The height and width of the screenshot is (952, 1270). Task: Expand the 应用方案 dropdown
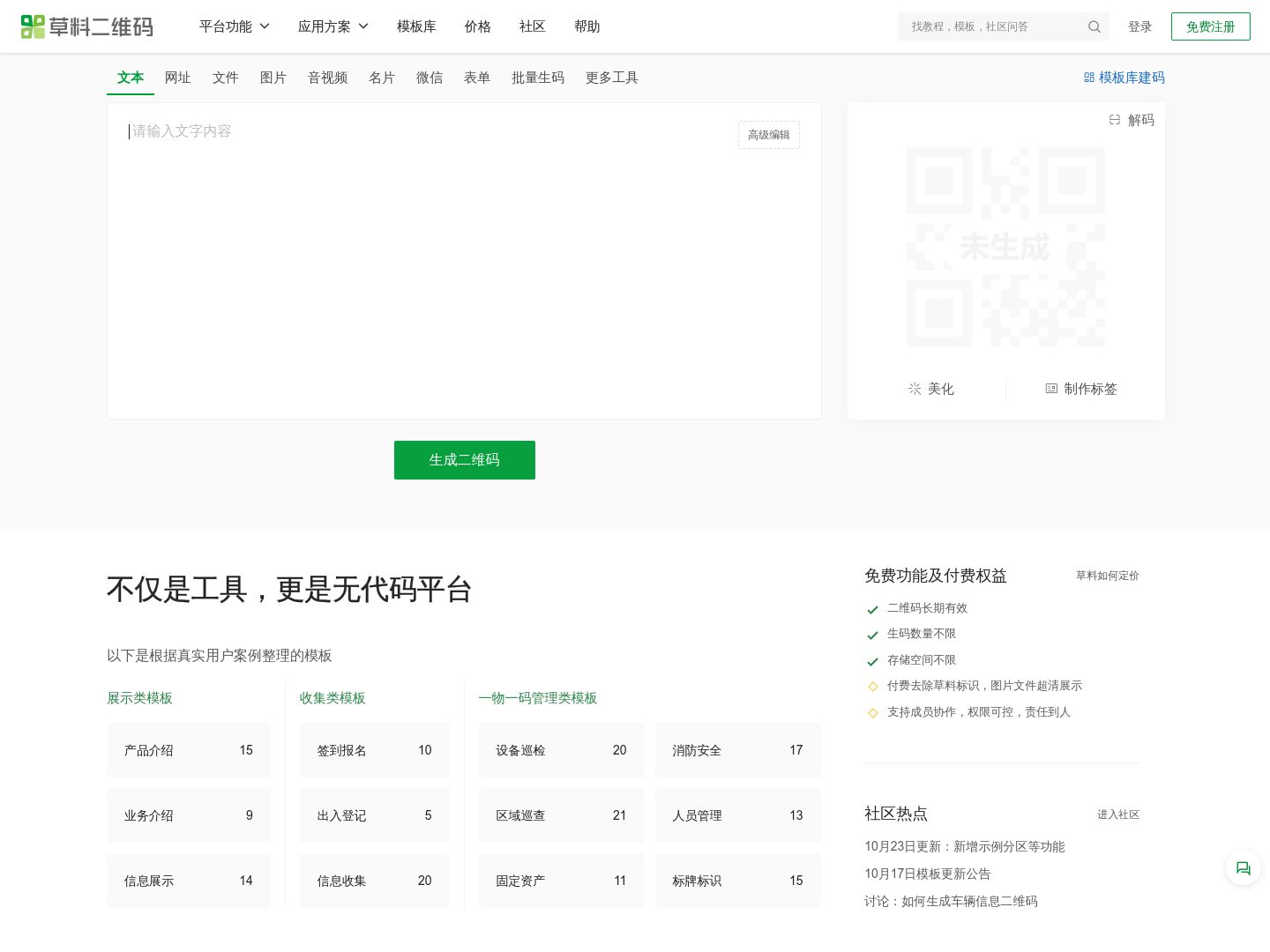click(x=333, y=26)
